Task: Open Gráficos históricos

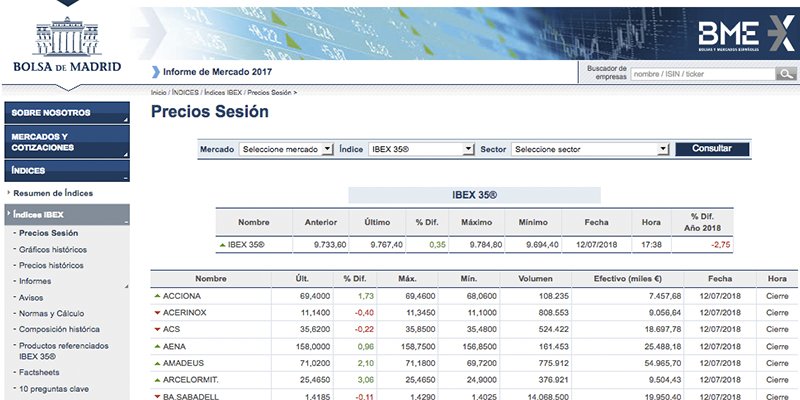Action: (x=53, y=249)
